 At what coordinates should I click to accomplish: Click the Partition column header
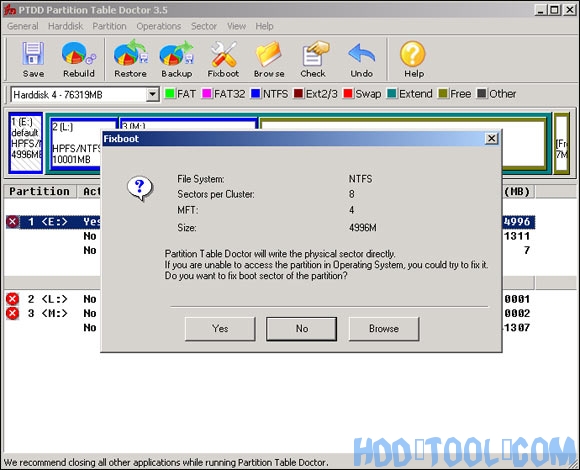tap(40, 192)
